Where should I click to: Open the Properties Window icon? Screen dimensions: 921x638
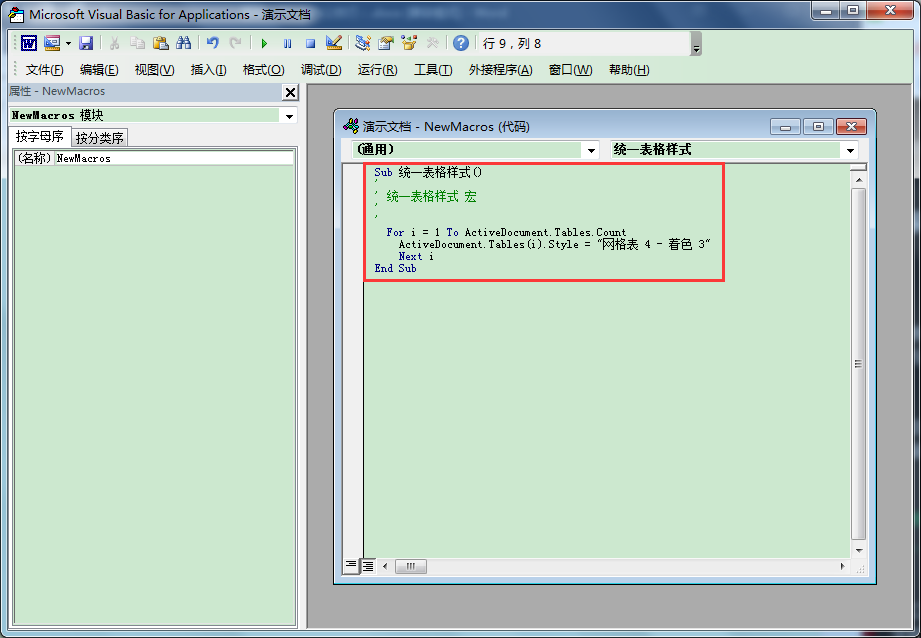(x=386, y=43)
